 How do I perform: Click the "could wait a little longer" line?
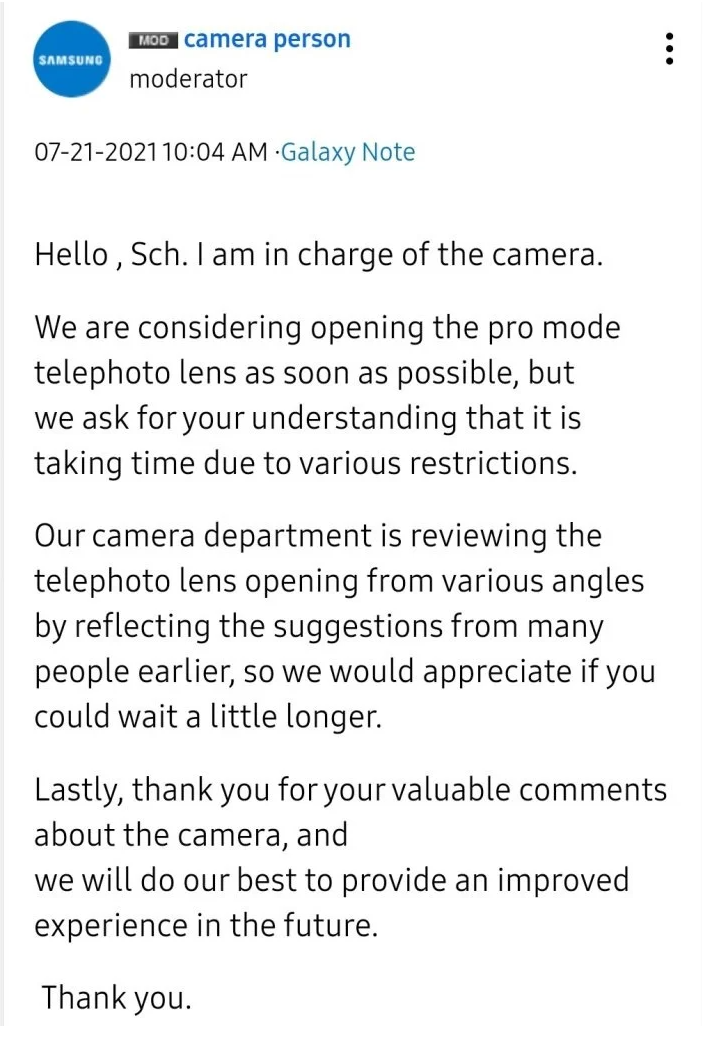tap(208, 718)
